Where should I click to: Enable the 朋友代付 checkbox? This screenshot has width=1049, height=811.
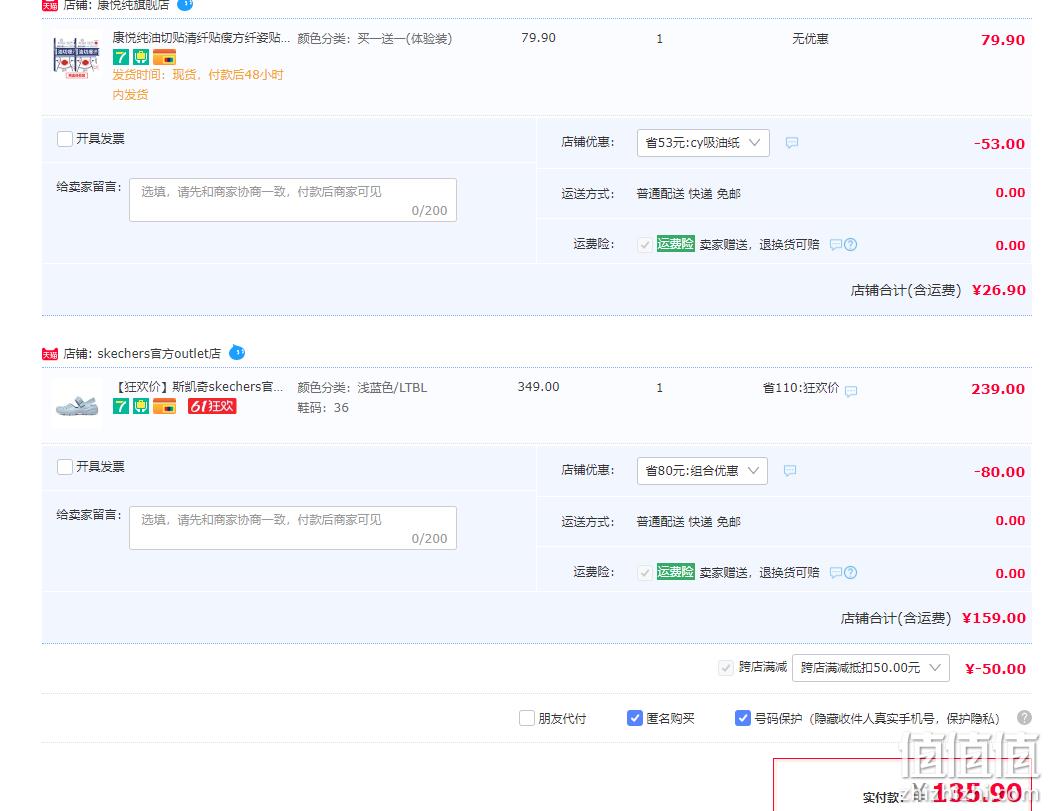(527, 718)
